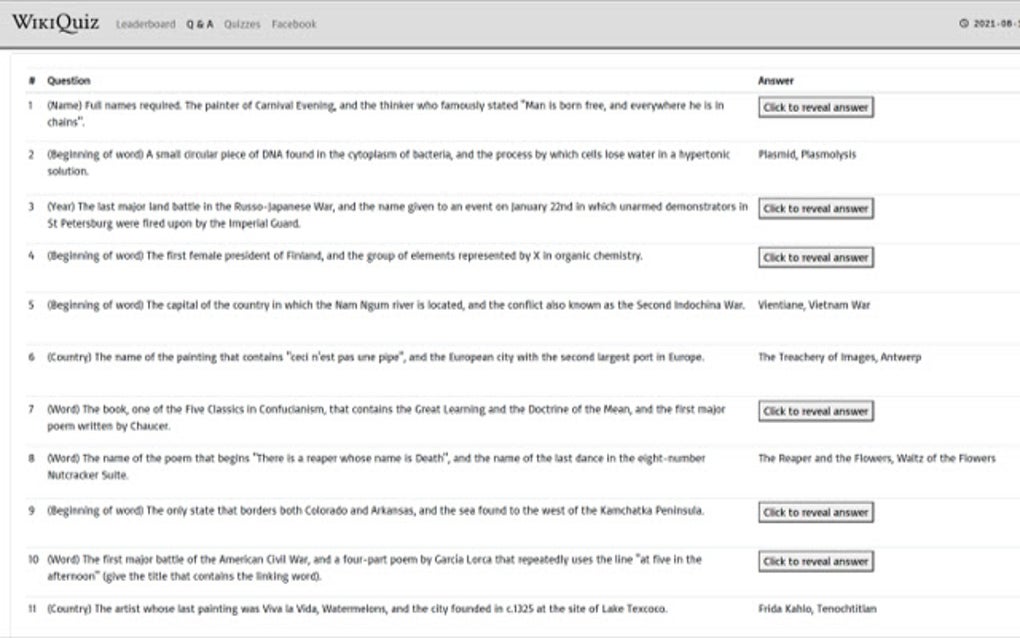Reveal answer for question 1
Image resolution: width=1020 pixels, height=638 pixels.
[x=815, y=108]
